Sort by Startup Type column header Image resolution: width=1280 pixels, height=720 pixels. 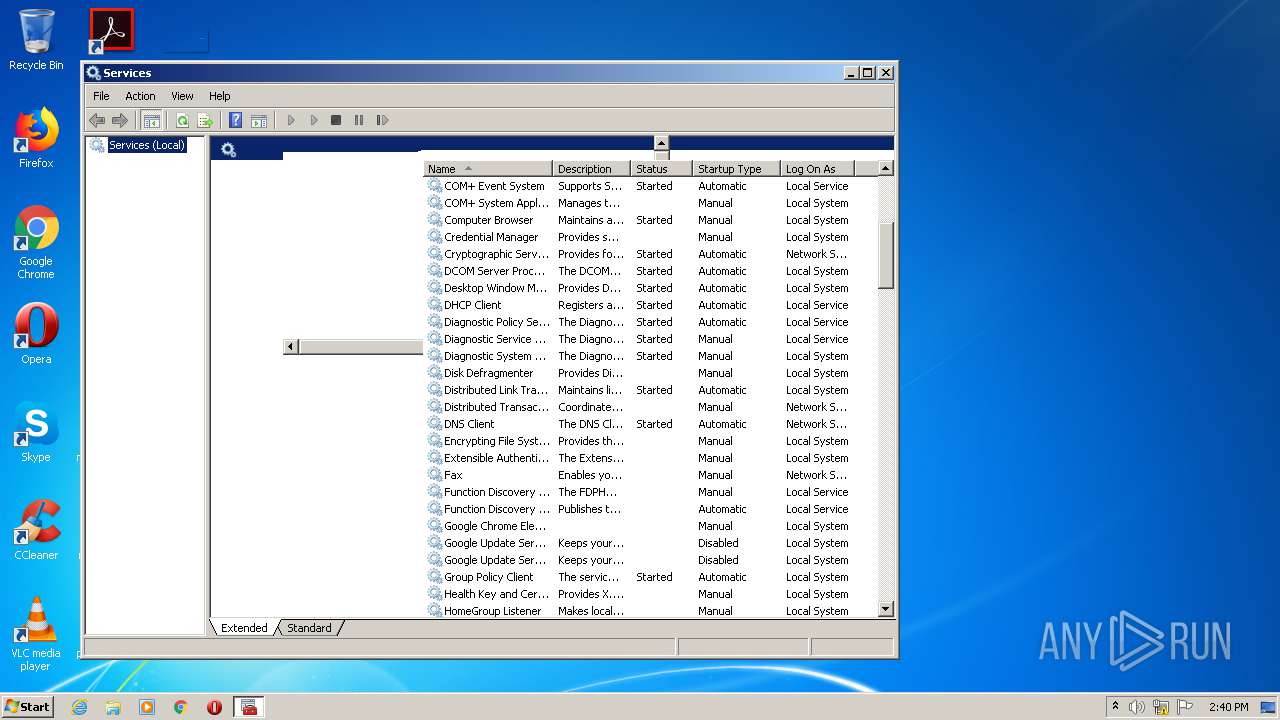click(736, 169)
